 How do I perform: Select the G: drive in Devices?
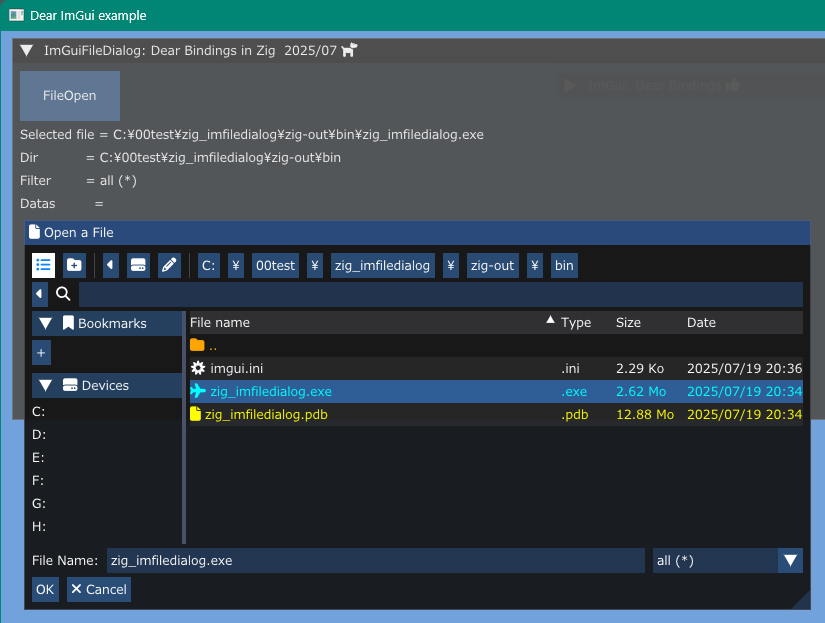tap(39, 504)
